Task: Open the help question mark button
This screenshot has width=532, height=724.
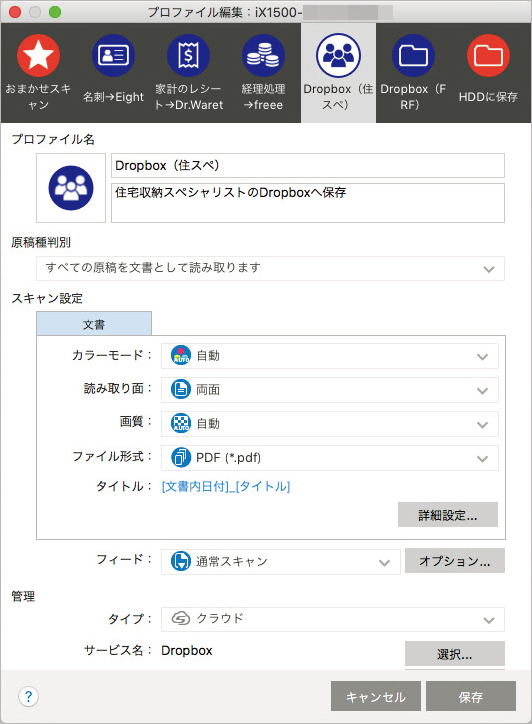Action: pyautogui.click(x=28, y=696)
